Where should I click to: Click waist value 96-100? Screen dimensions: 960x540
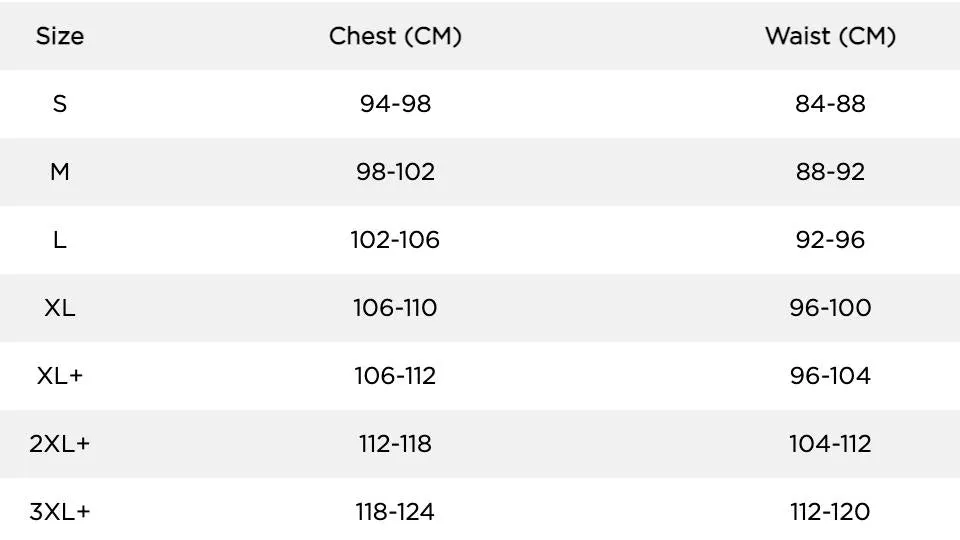(x=830, y=308)
